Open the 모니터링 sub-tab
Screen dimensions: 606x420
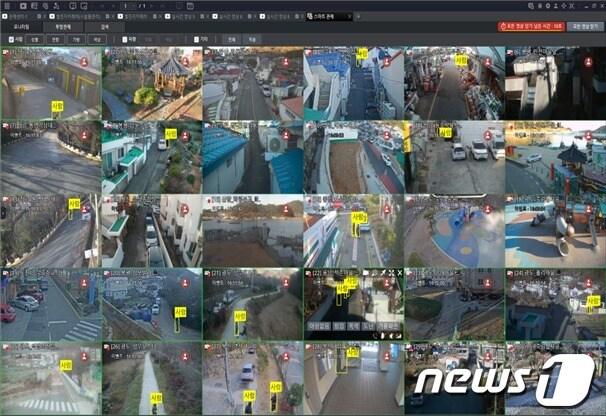click(x=21, y=27)
